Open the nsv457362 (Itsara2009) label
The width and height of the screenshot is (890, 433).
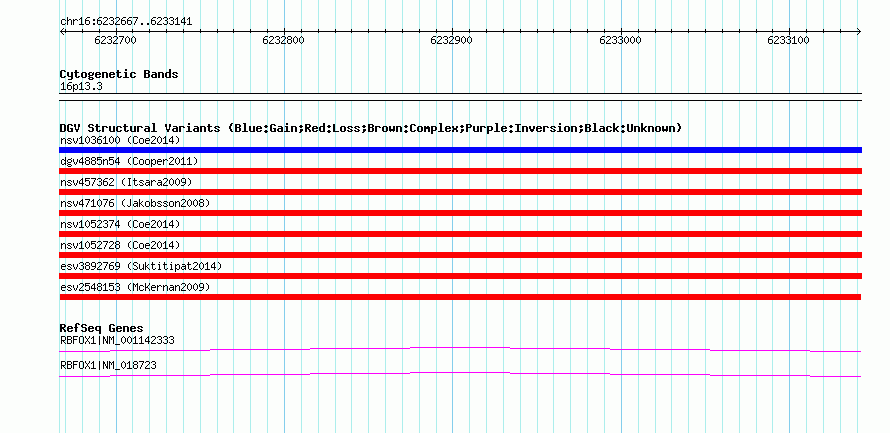[126, 182]
